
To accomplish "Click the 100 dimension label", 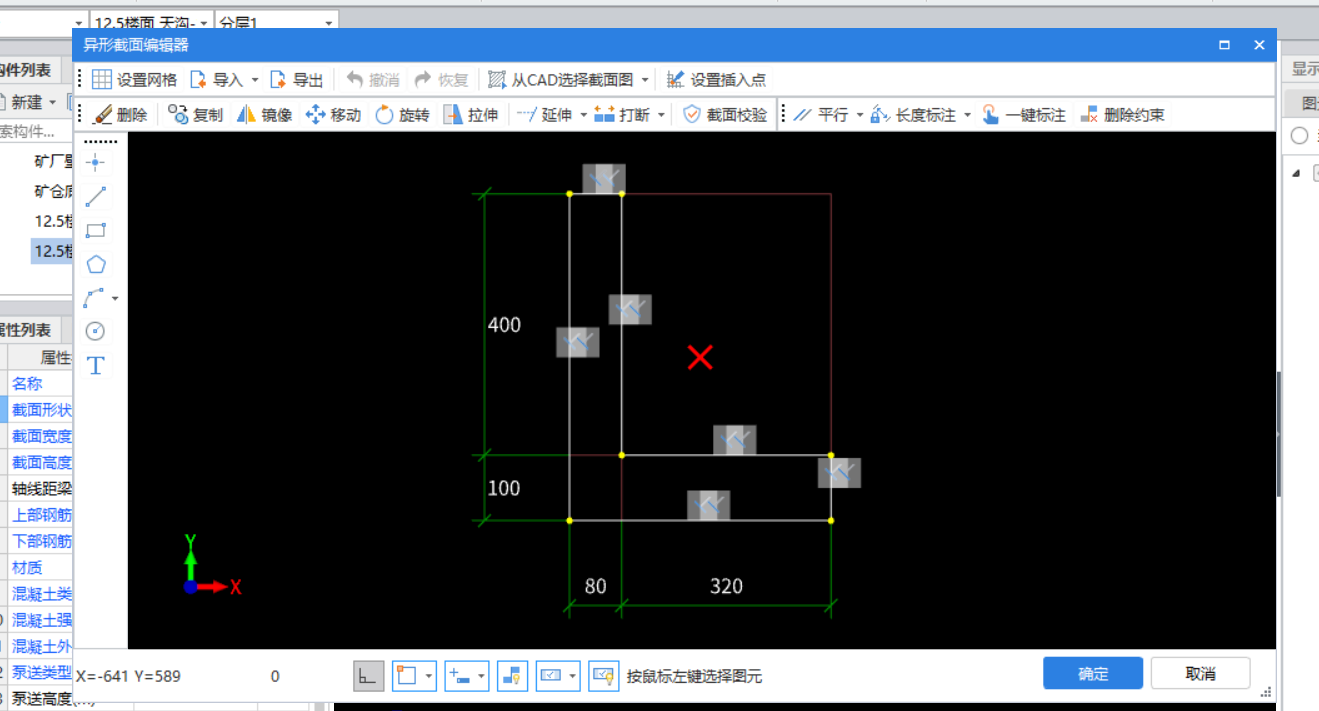I will point(504,488).
